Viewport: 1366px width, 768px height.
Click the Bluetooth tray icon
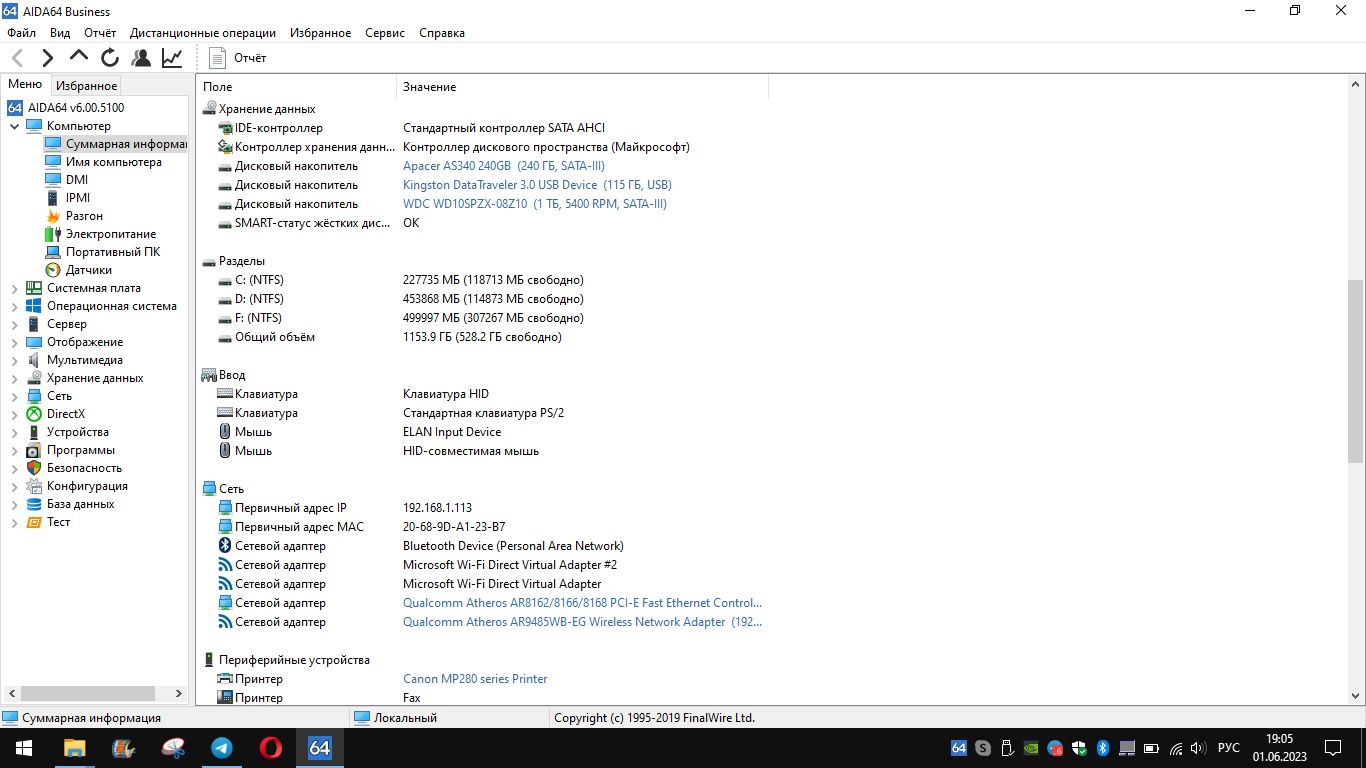point(1104,748)
